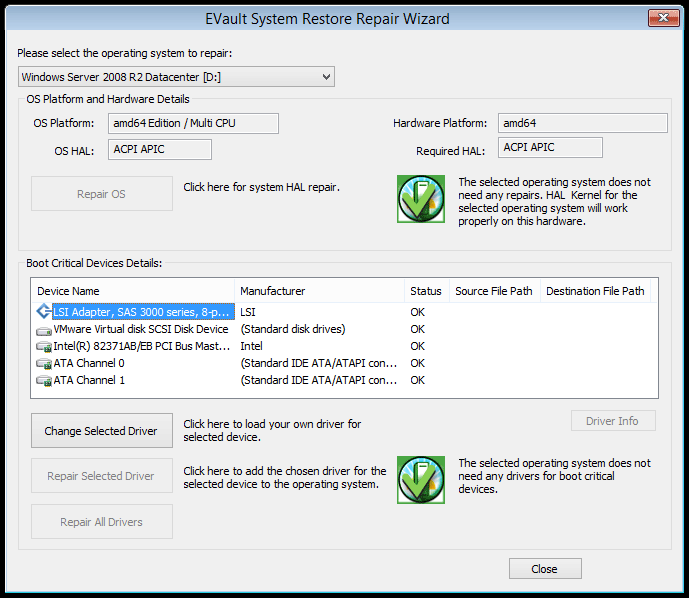Viewport: 689px width, 598px height.
Task: Click the (Standard disk drives) manufacturer cell
Action: (293, 329)
